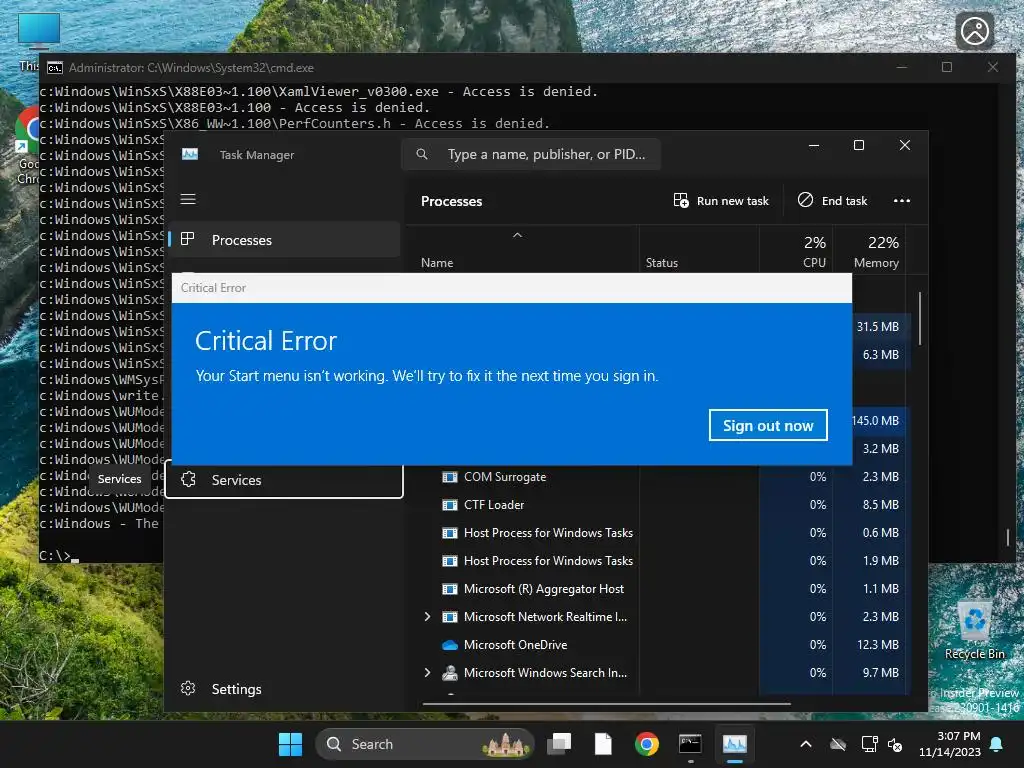Open the three-dot more options menu

pos(902,200)
